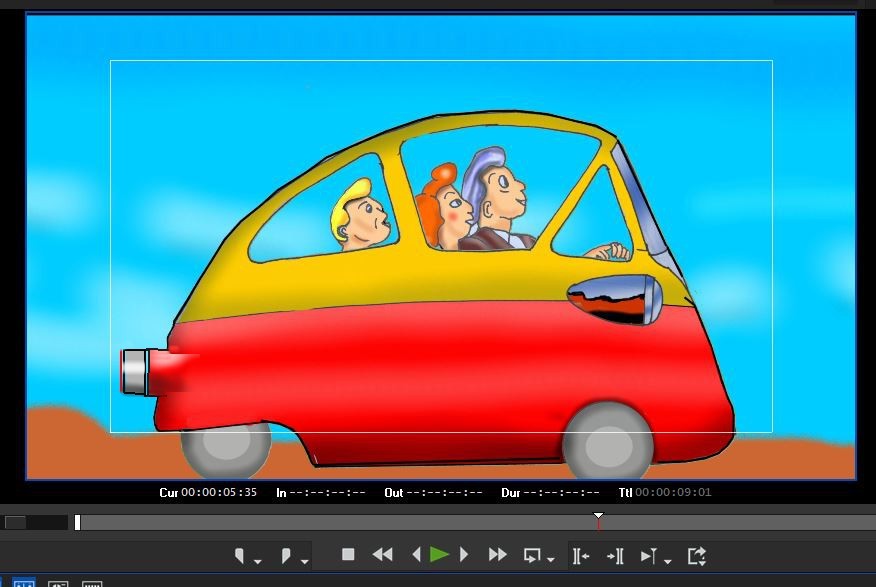Set the Mark In point

[x=240, y=555]
